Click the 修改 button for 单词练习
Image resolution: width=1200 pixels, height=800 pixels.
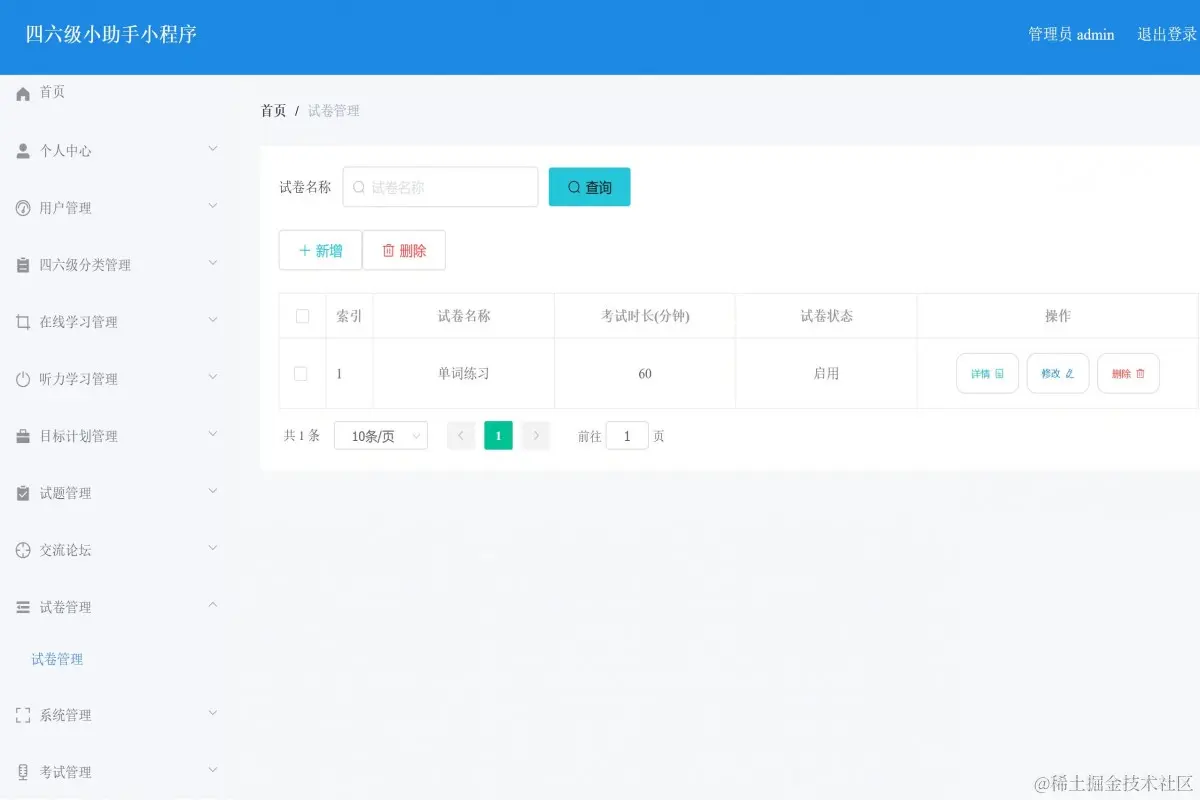tap(1058, 373)
